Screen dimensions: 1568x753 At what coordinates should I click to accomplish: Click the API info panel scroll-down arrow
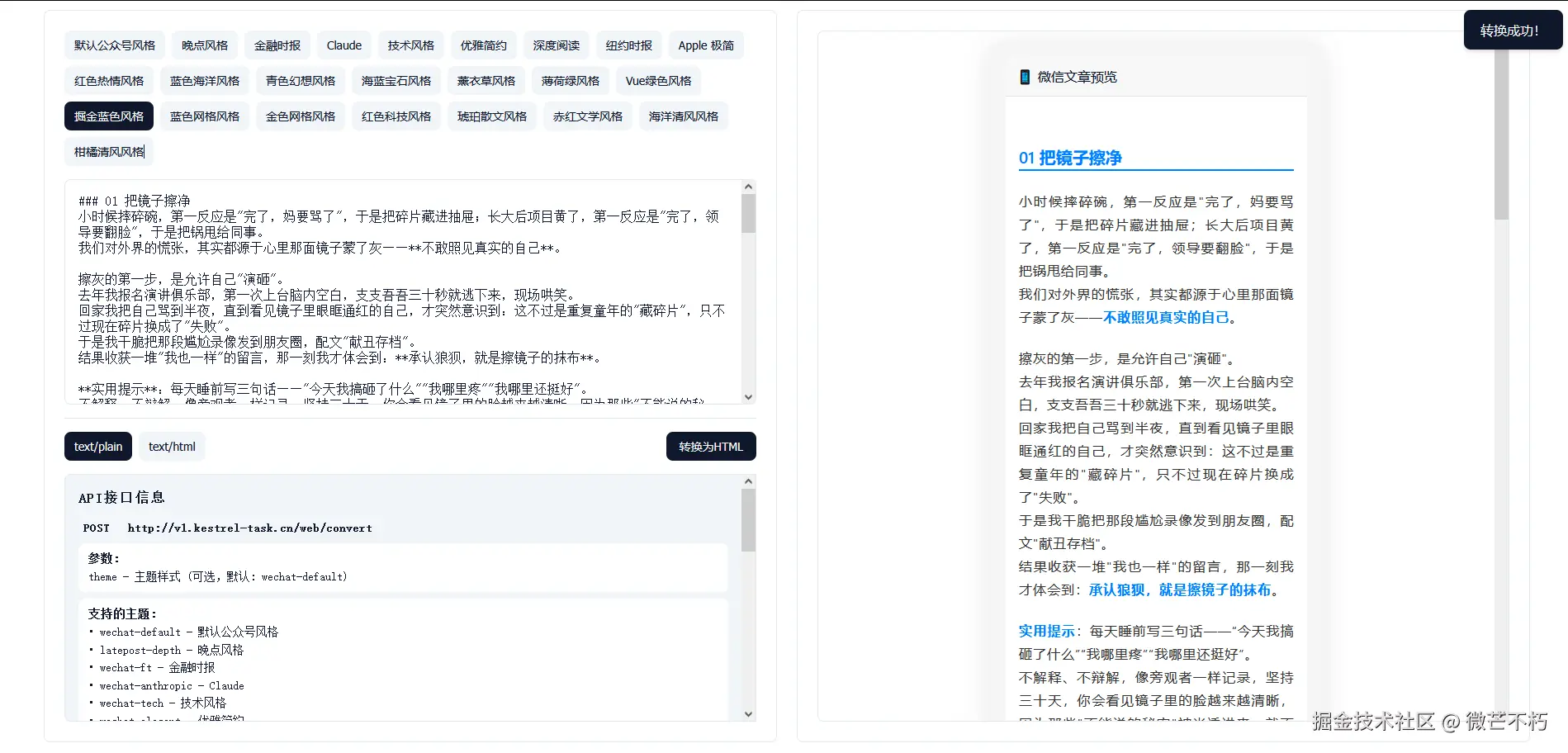[748, 714]
